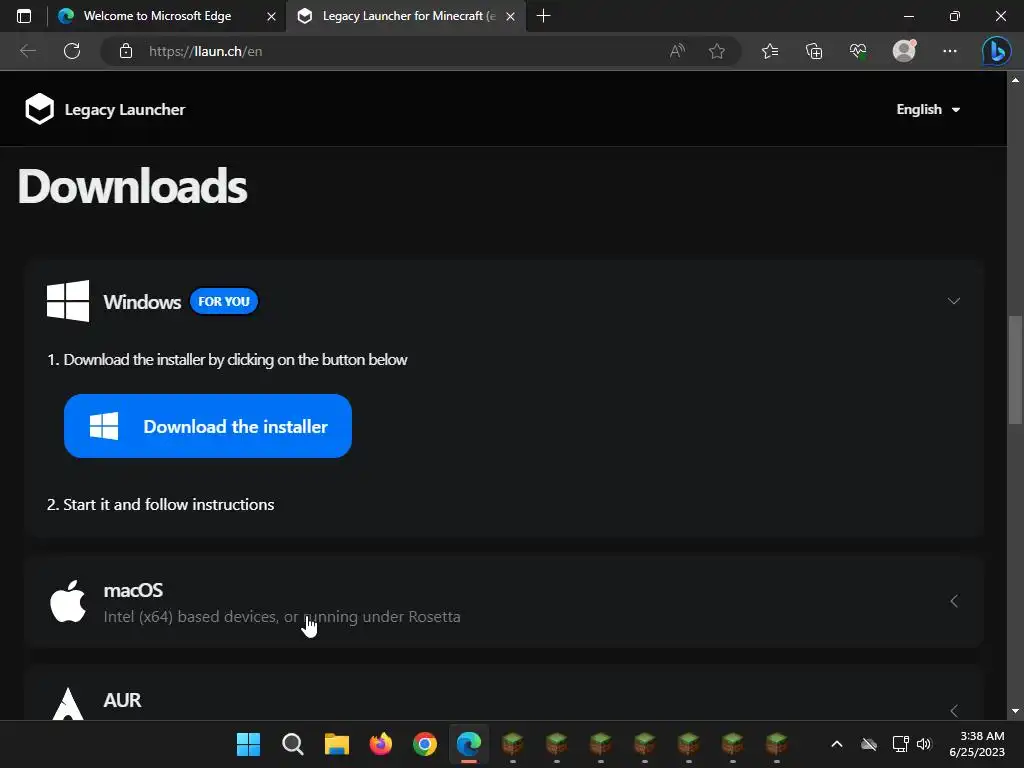Image resolution: width=1024 pixels, height=768 pixels.
Task: Open the Bing chat sidebar button
Action: [x=997, y=50]
